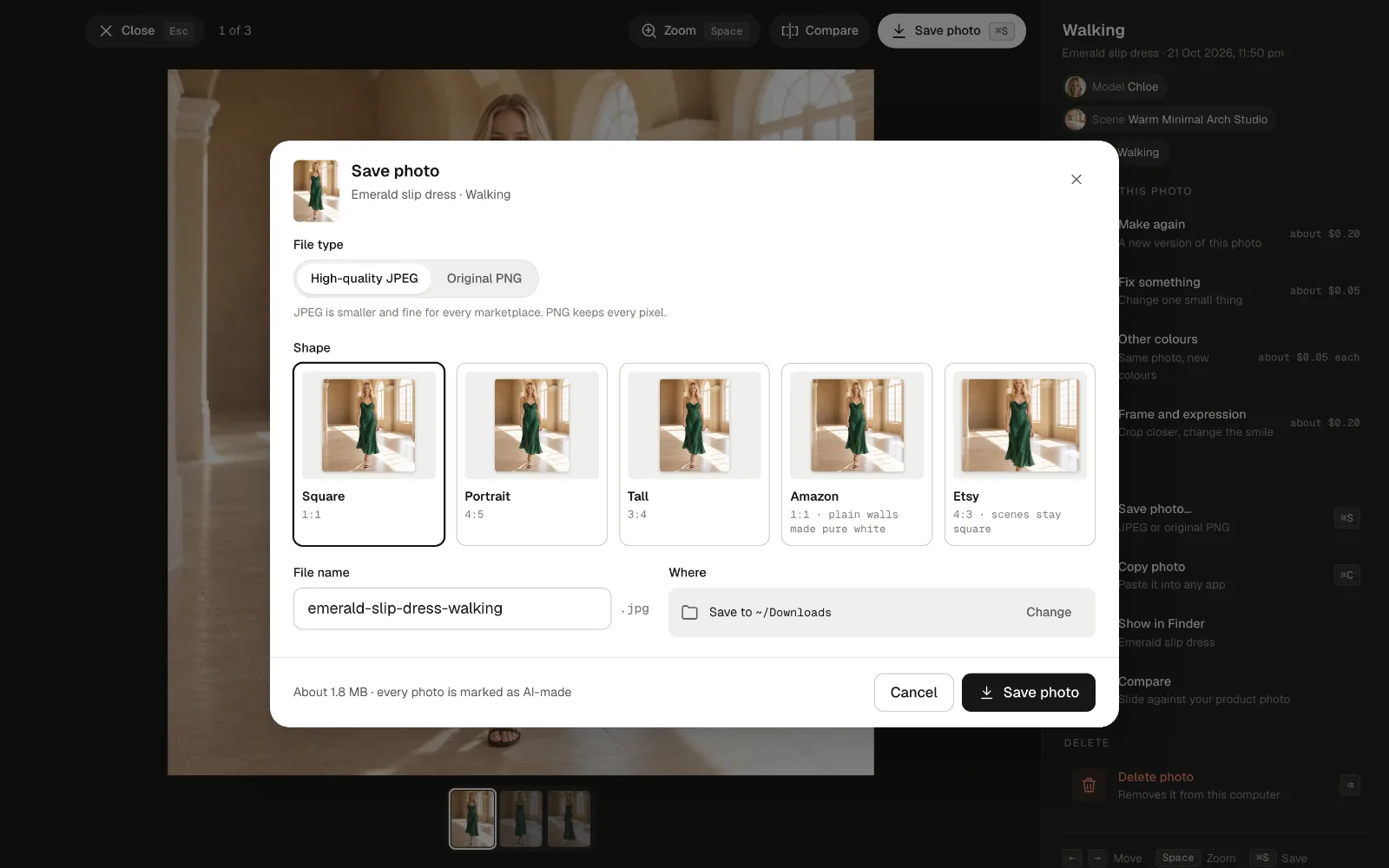The image size is (1389, 868).
Task: Choose the Tall 3:4 shape card
Action: tap(694, 454)
